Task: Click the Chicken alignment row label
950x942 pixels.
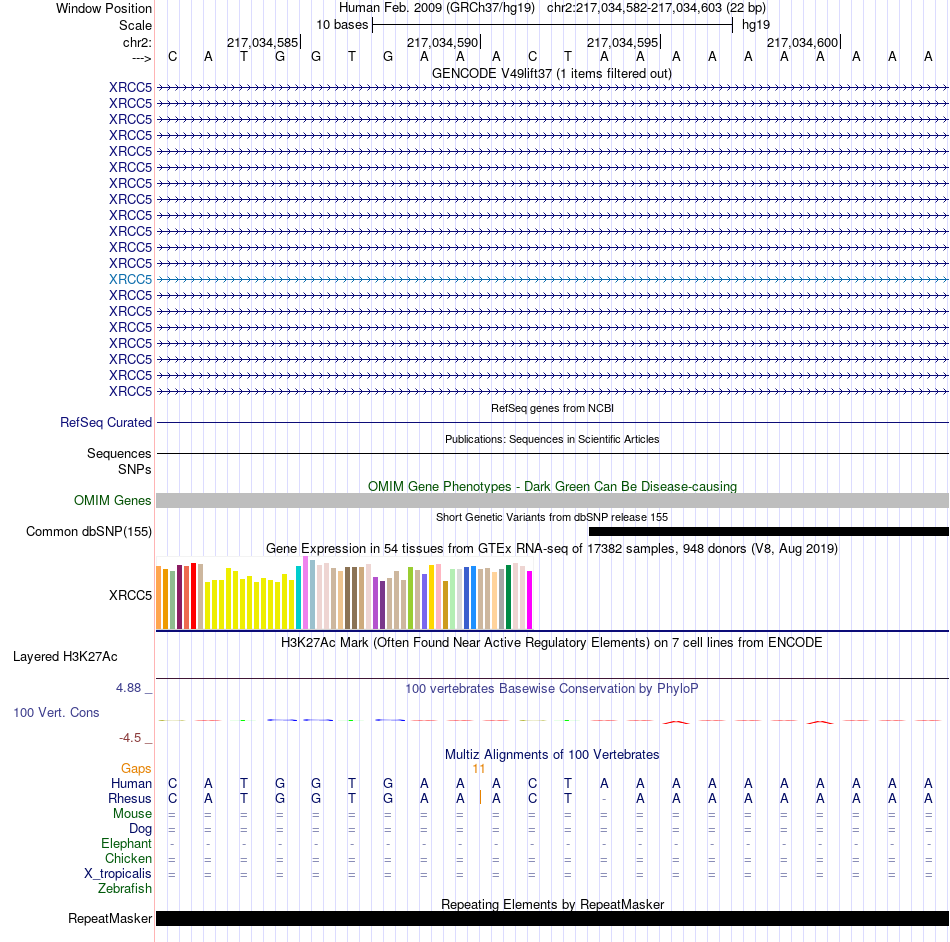Action: (x=128, y=858)
